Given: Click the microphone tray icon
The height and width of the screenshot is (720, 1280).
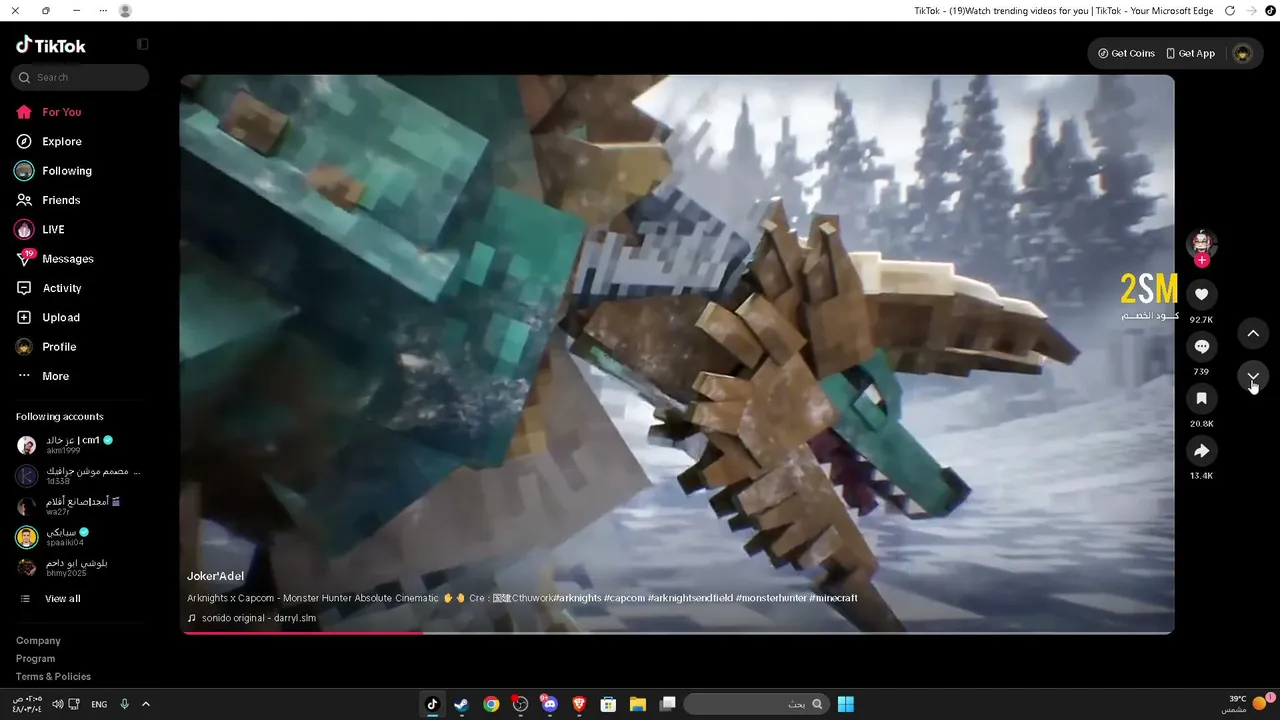Looking at the screenshot, I should (125, 704).
